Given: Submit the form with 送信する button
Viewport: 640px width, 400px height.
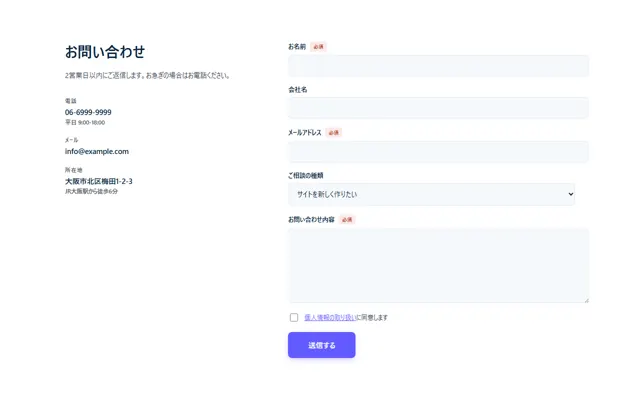Looking at the screenshot, I should click(x=322, y=345).
